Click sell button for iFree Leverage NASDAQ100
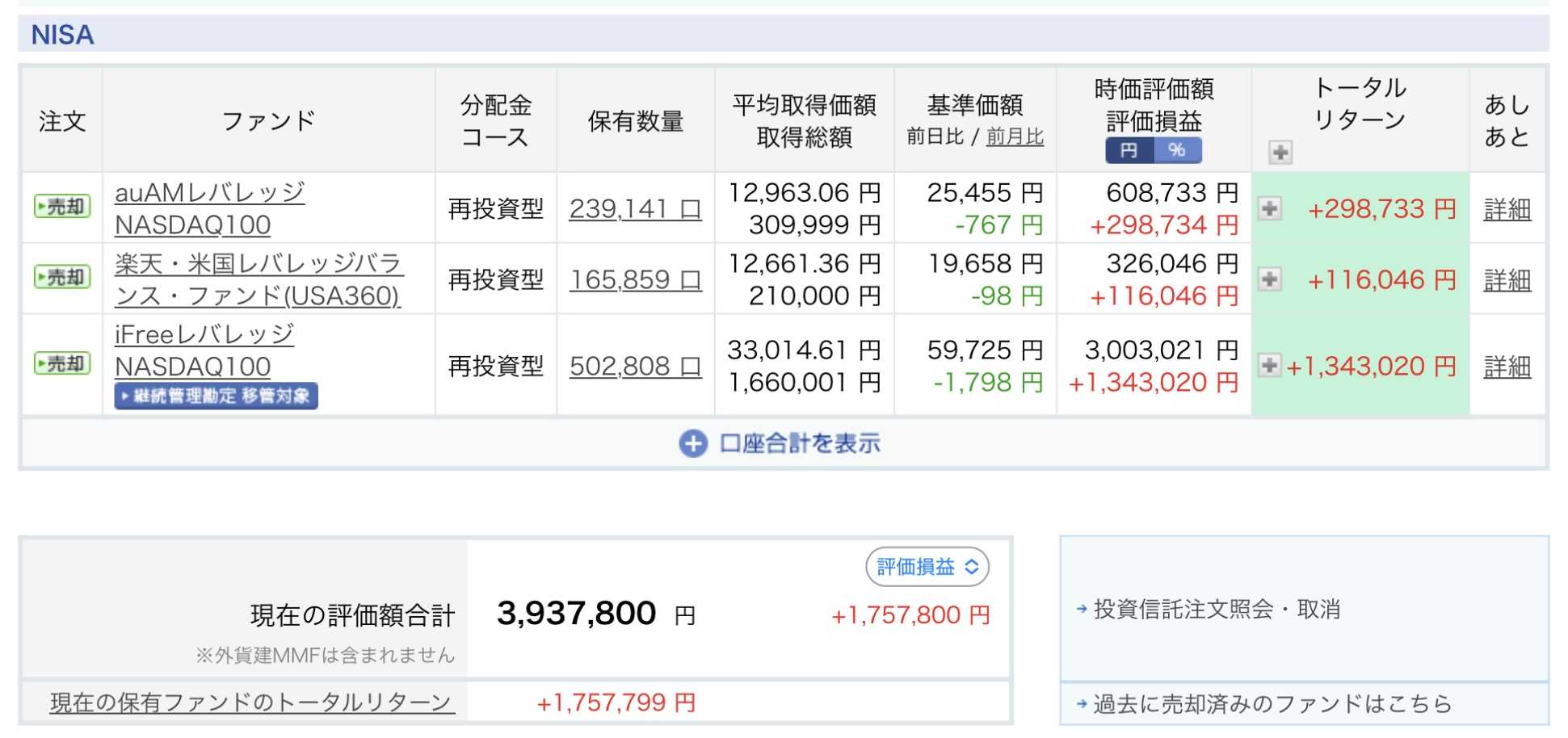Image resolution: width=1568 pixels, height=738 pixels. click(62, 364)
